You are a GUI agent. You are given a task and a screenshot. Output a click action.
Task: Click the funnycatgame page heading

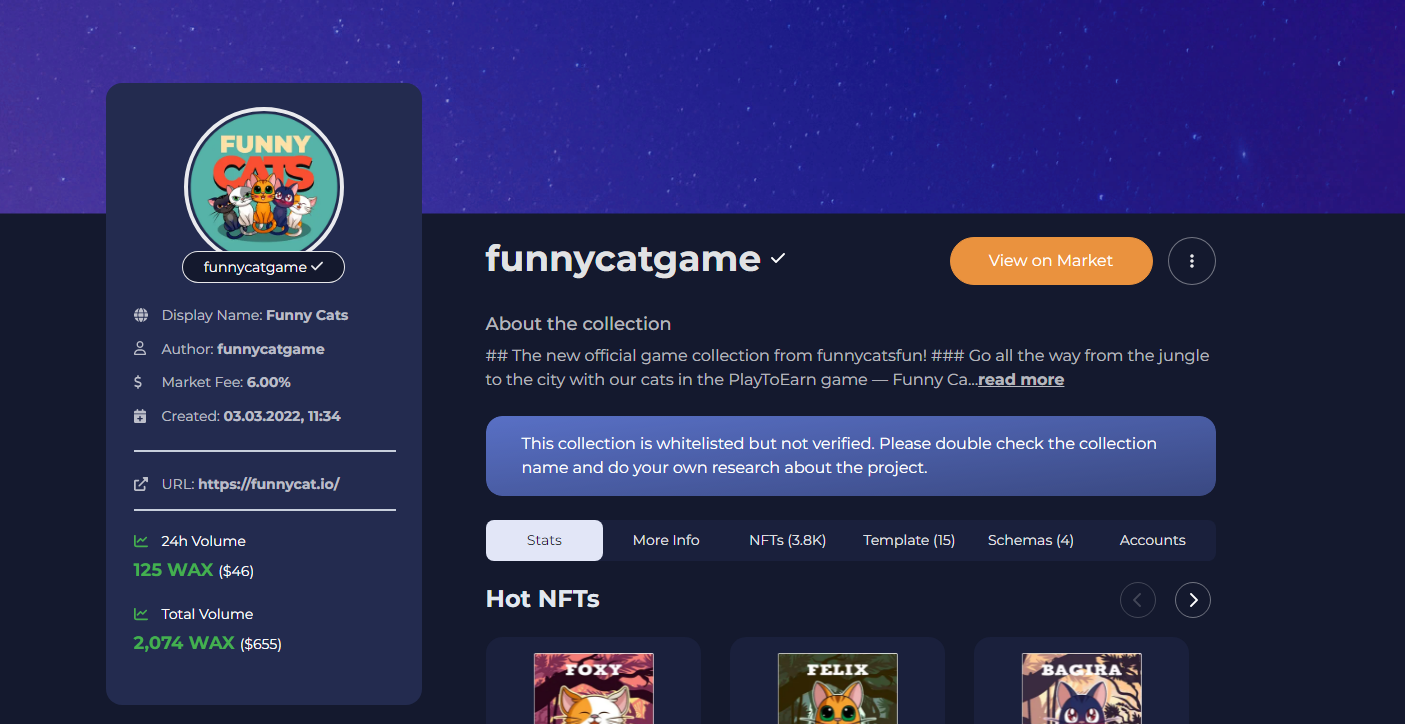[x=623, y=259]
